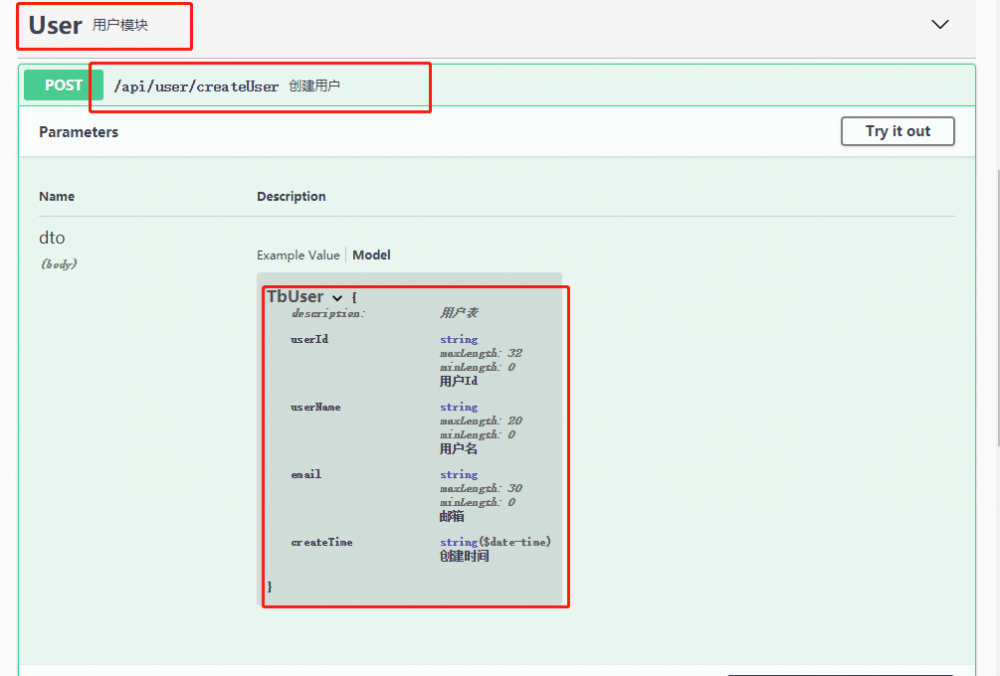The width and height of the screenshot is (1000, 676).
Task: Click the string type link of userId
Action: coord(458,339)
